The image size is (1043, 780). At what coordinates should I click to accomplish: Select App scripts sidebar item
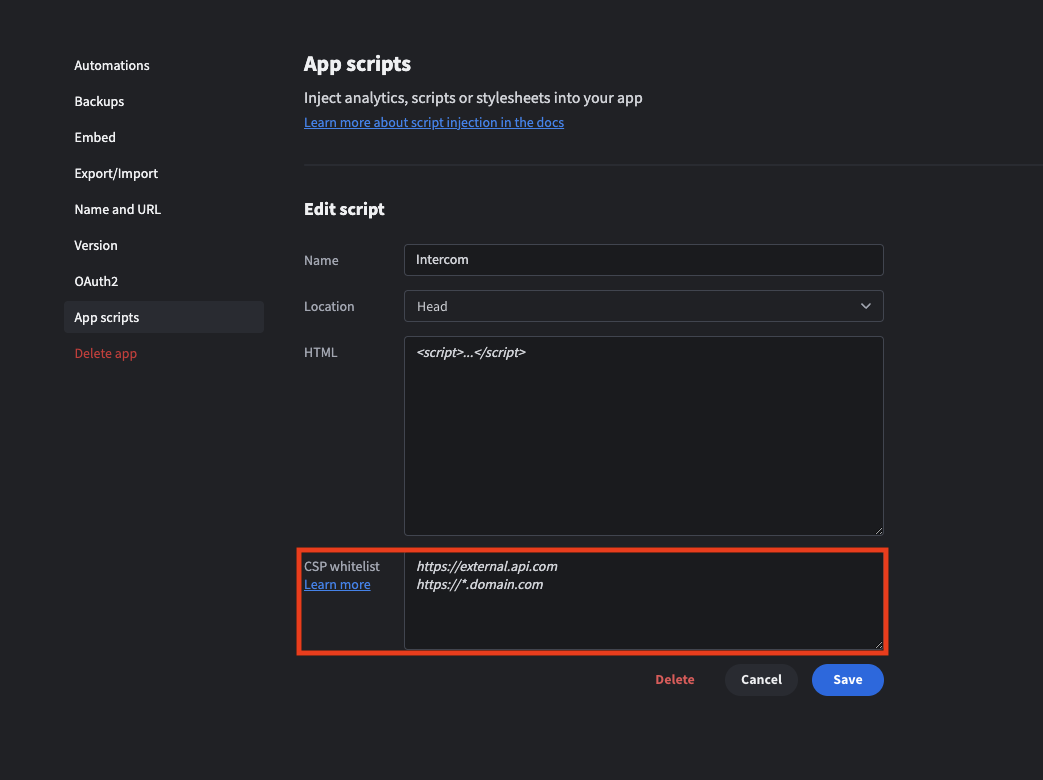(164, 317)
